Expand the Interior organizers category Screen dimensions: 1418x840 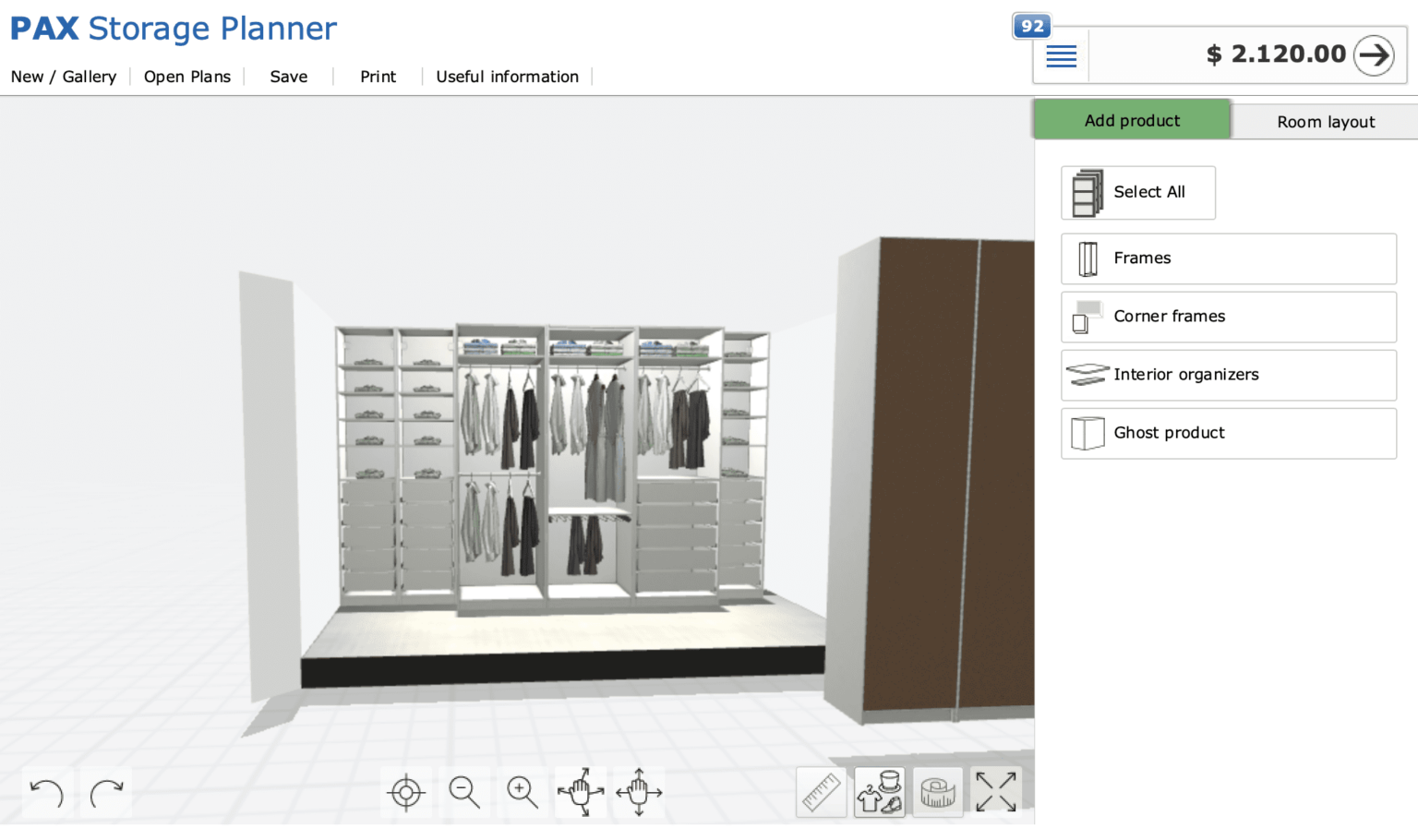[x=1228, y=375]
